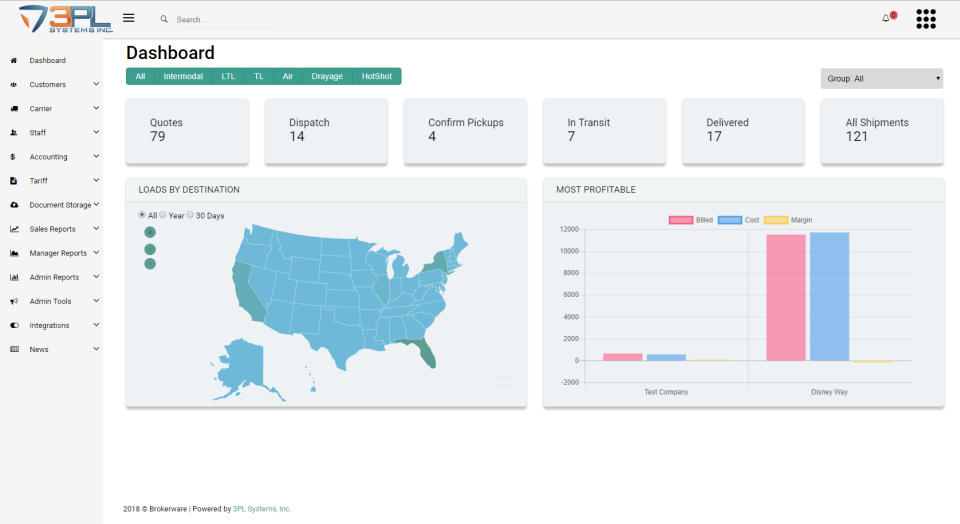This screenshot has width=960, height=524.
Task: Switch to the Intermodal filter tab
Action: click(x=183, y=76)
